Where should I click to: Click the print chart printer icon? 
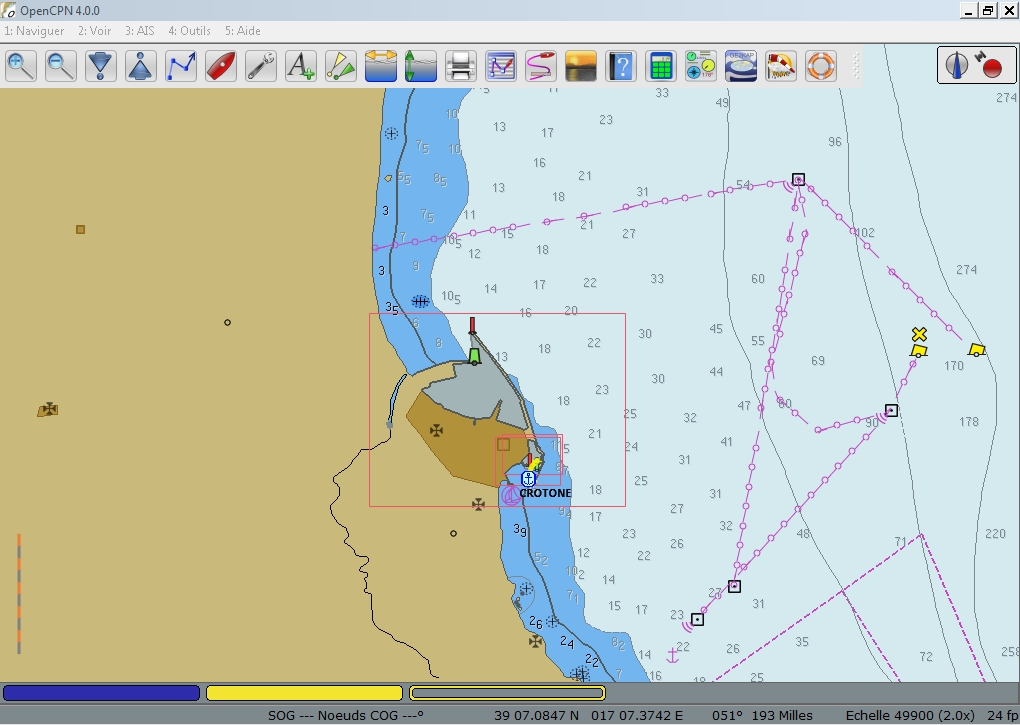461,67
